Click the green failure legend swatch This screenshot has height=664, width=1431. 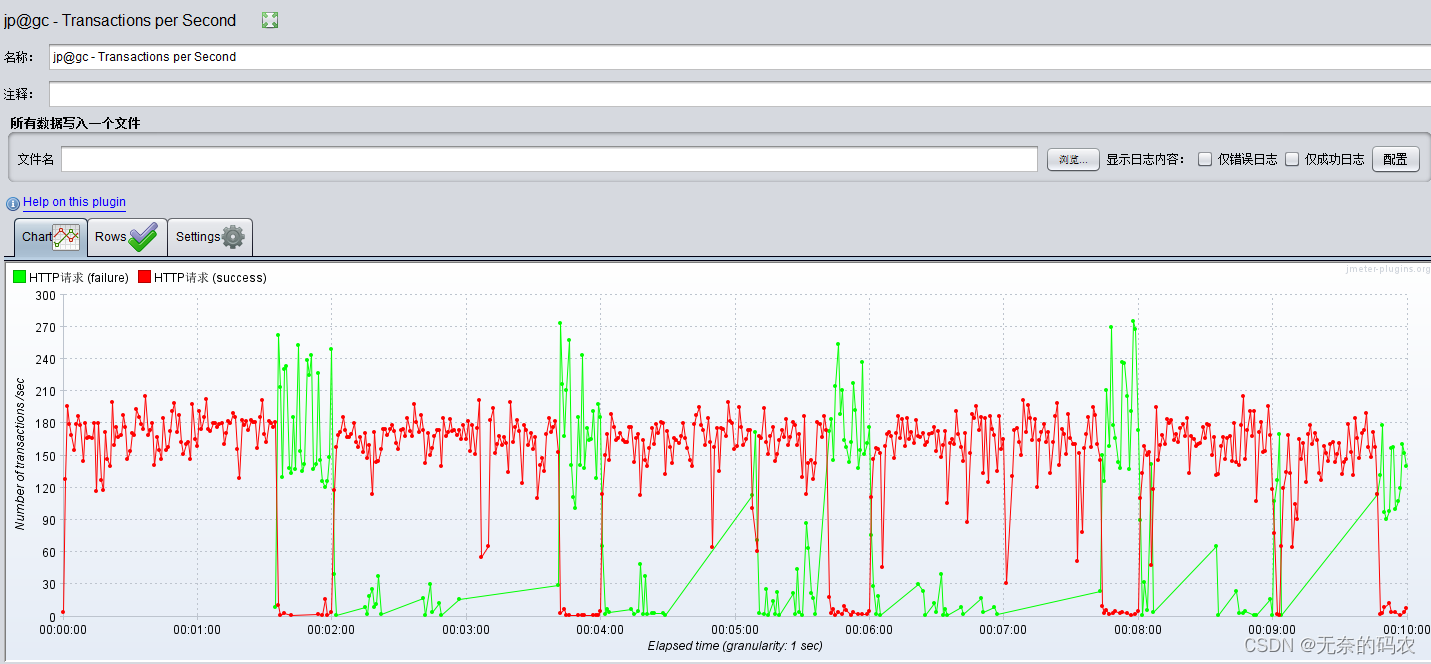[19, 277]
